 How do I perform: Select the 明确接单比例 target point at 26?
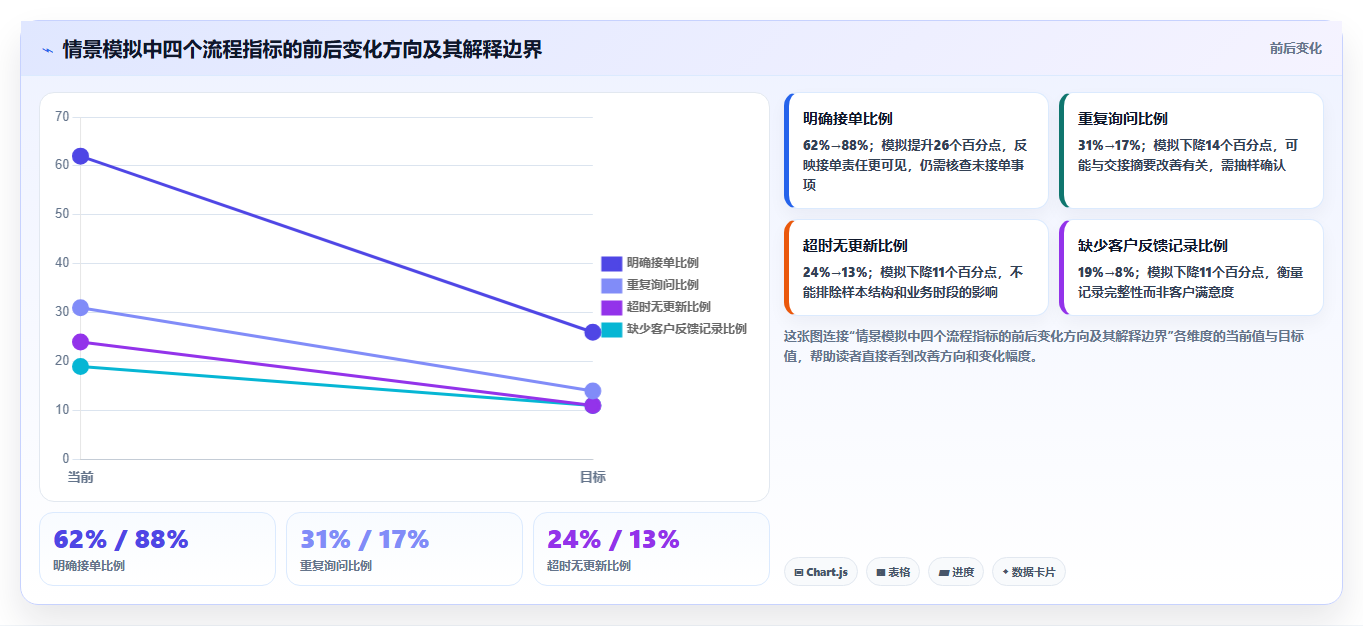tap(592, 332)
